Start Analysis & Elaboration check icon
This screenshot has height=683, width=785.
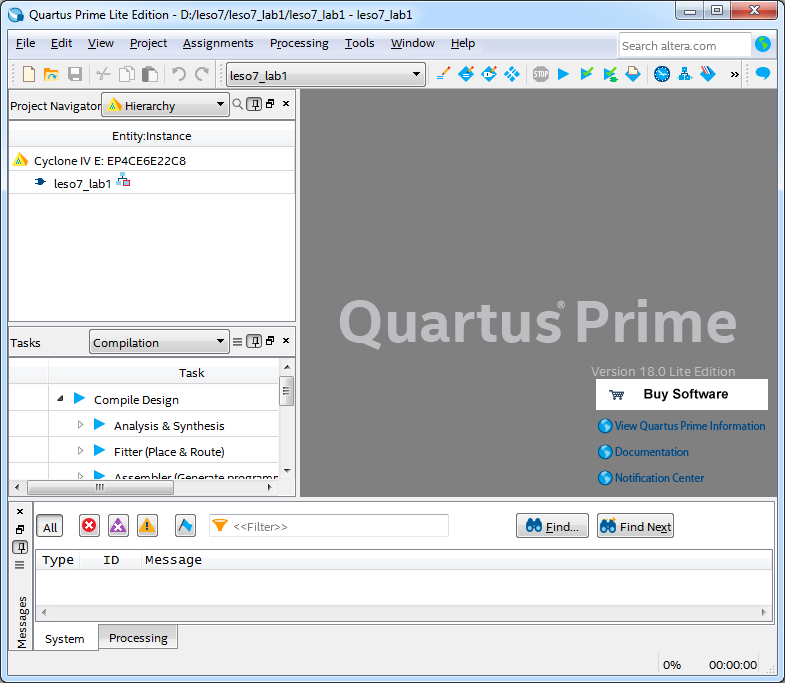pyautogui.click(x=587, y=75)
